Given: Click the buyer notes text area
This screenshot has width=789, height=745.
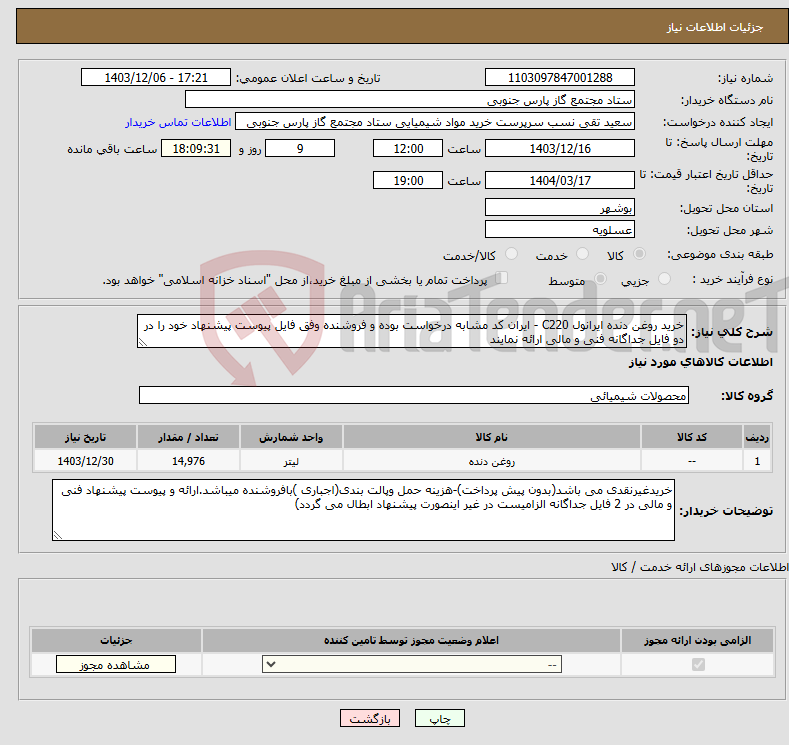Looking at the screenshot, I should 363,510.
